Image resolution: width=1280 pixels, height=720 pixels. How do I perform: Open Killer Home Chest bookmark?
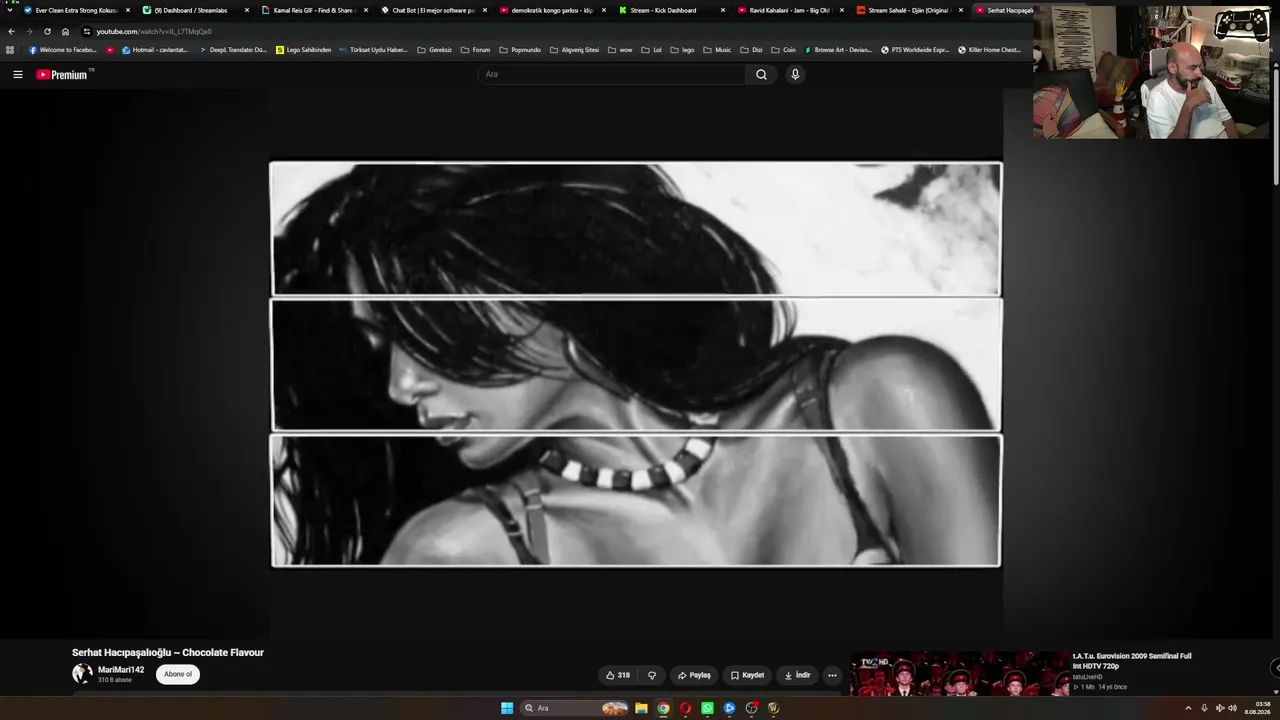(x=990, y=50)
